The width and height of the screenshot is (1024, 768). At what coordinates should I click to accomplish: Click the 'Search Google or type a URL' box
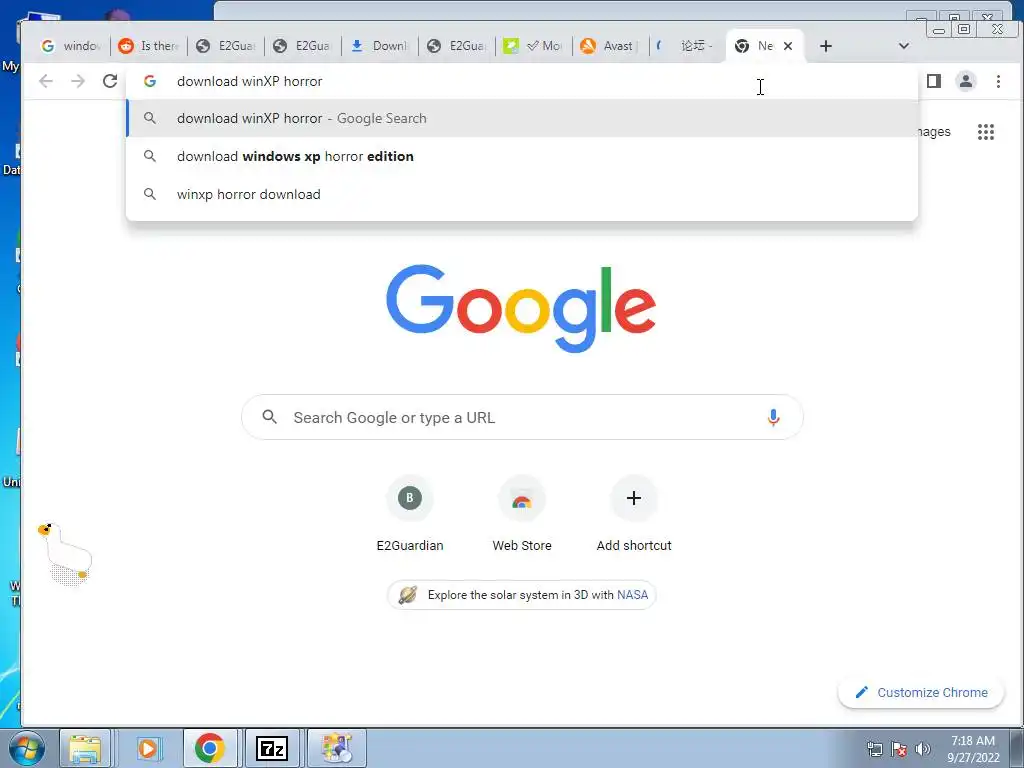point(522,417)
